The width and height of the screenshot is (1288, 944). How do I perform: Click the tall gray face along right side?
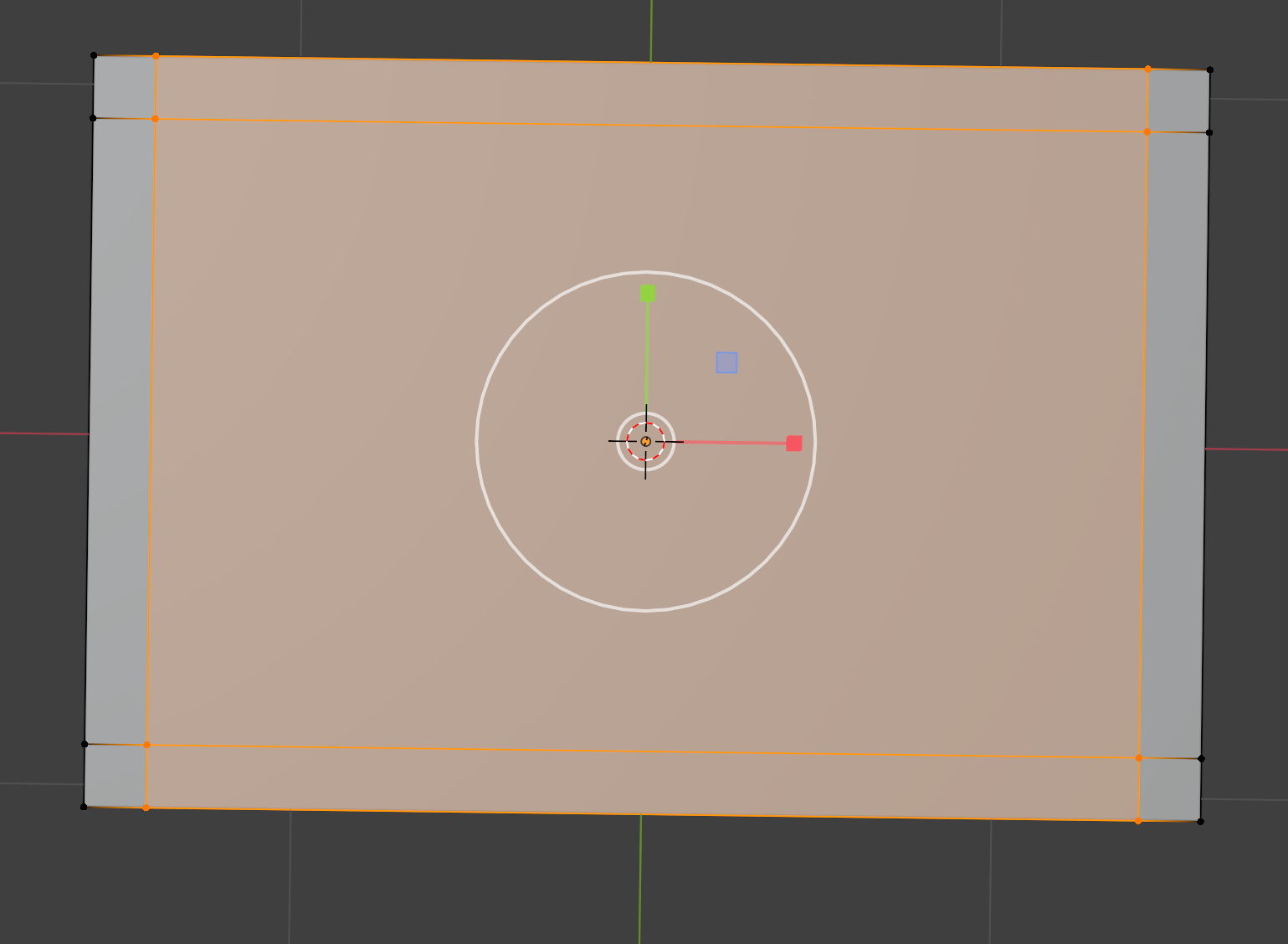tap(1173, 445)
